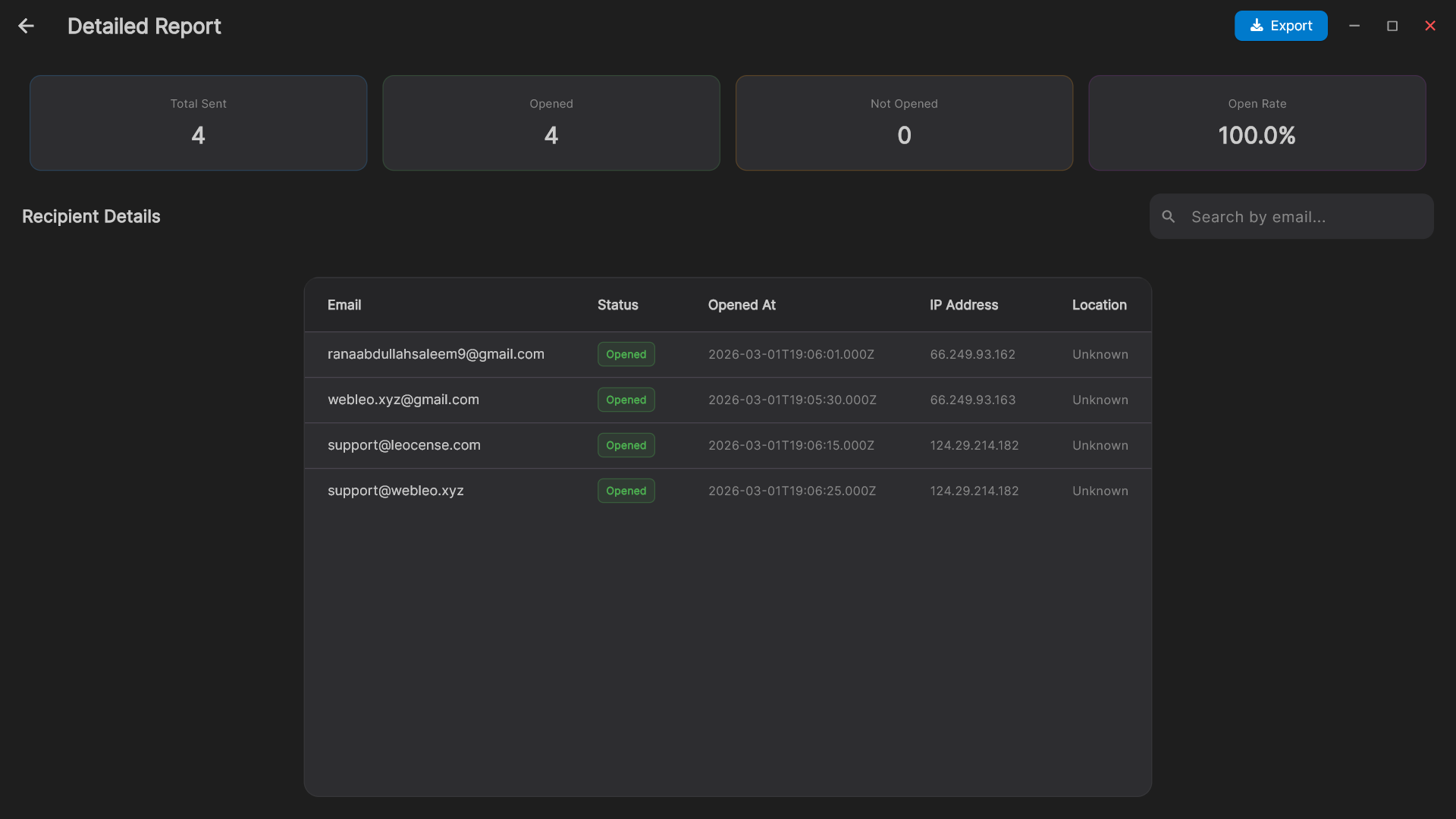The width and height of the screenshot is (1456, 819).
Task: Click Unknown location for webleo.xyz@gmail.com
Action: [1100, 400]
